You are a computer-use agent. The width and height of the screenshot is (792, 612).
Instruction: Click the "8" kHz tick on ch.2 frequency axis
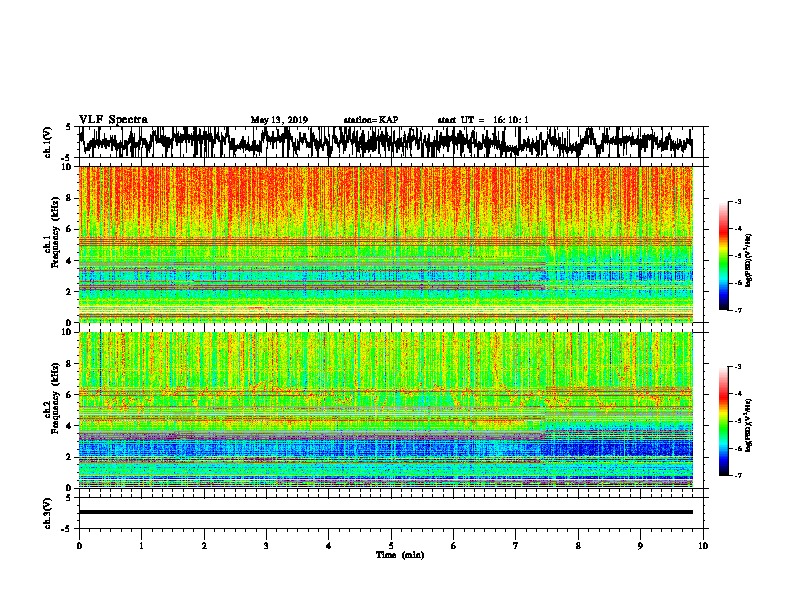[69, 364]
